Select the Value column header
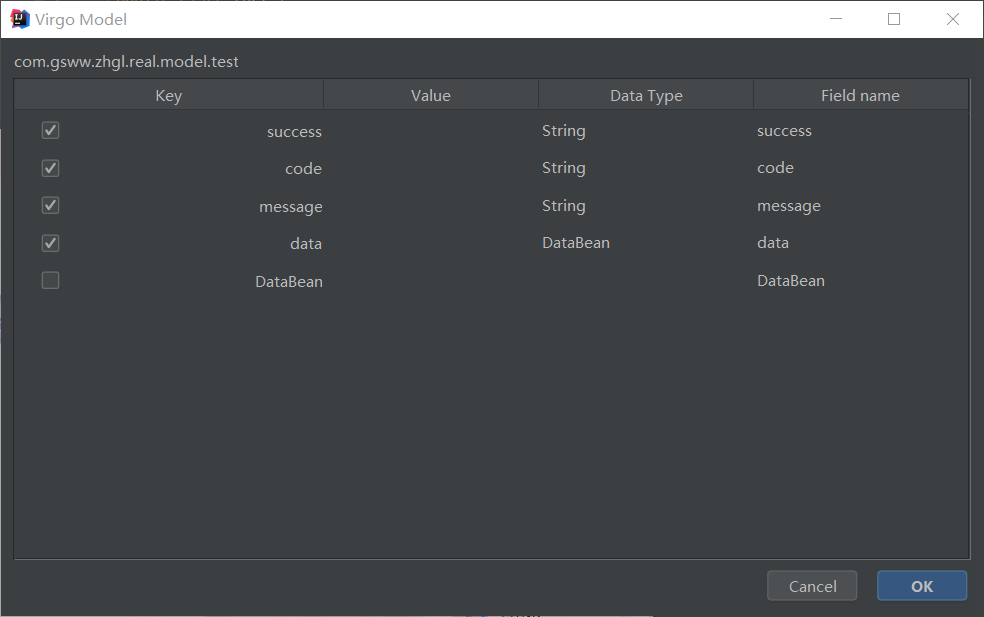Image resolution: width=984 pixels, height=617 pixels. pos(430,94)
